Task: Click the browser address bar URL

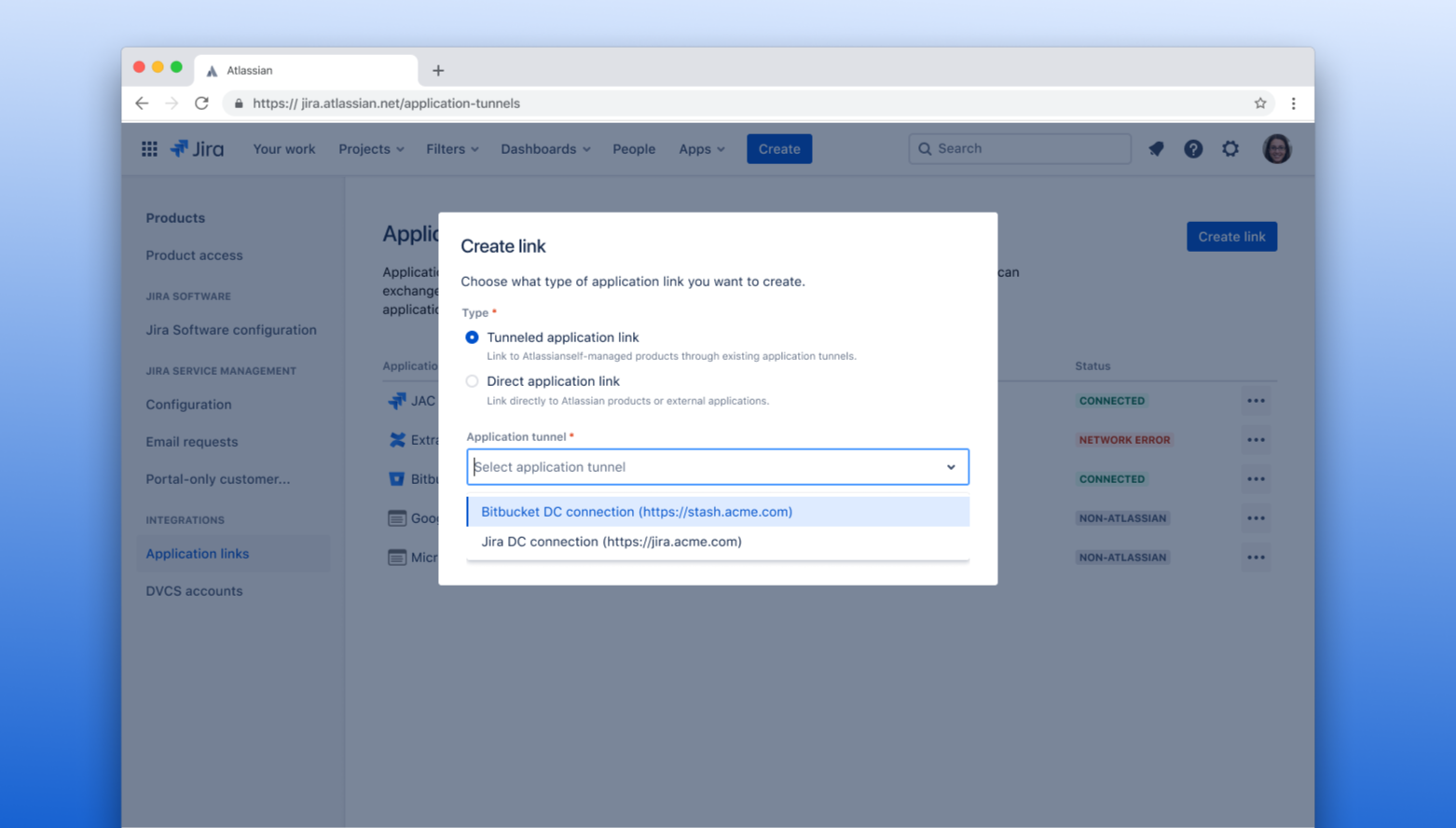Action: [x=387, y=103]
